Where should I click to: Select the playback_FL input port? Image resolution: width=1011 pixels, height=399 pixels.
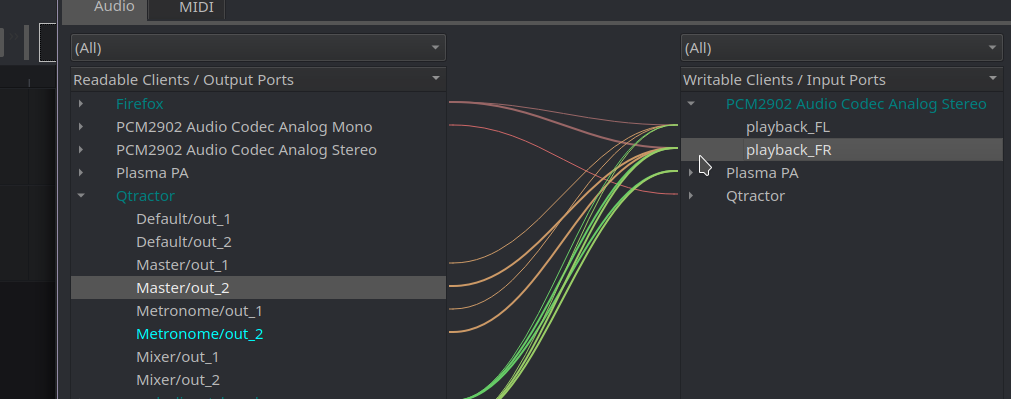pyautogui.click(x=788, y=127)
